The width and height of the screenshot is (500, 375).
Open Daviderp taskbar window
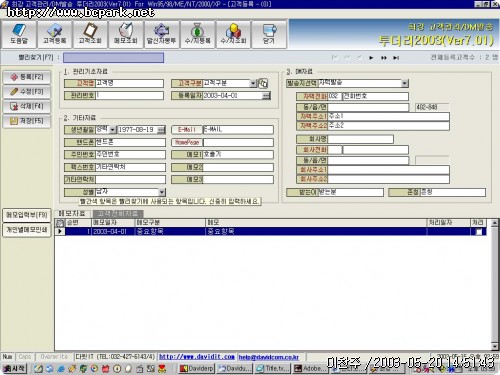coord(197,369)
